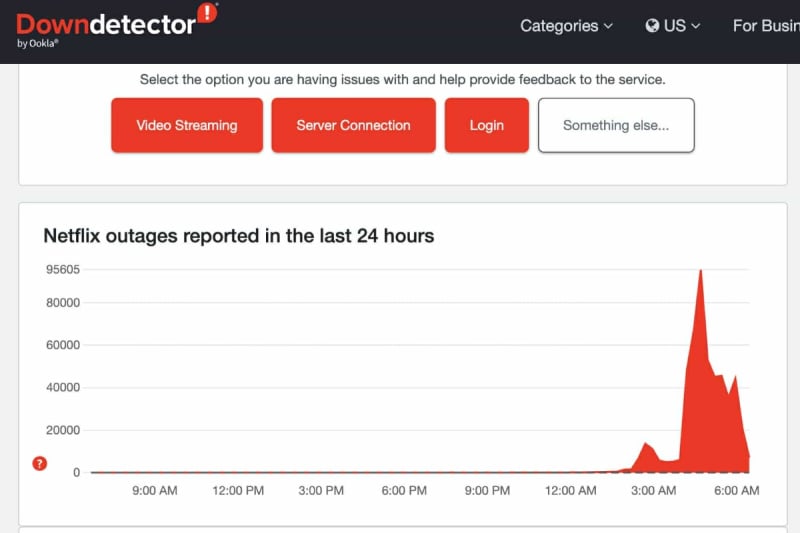The height and width of the screenshot is (533, 800).
Task: Report a Video Streaming issue
Action: click(187, 125)
